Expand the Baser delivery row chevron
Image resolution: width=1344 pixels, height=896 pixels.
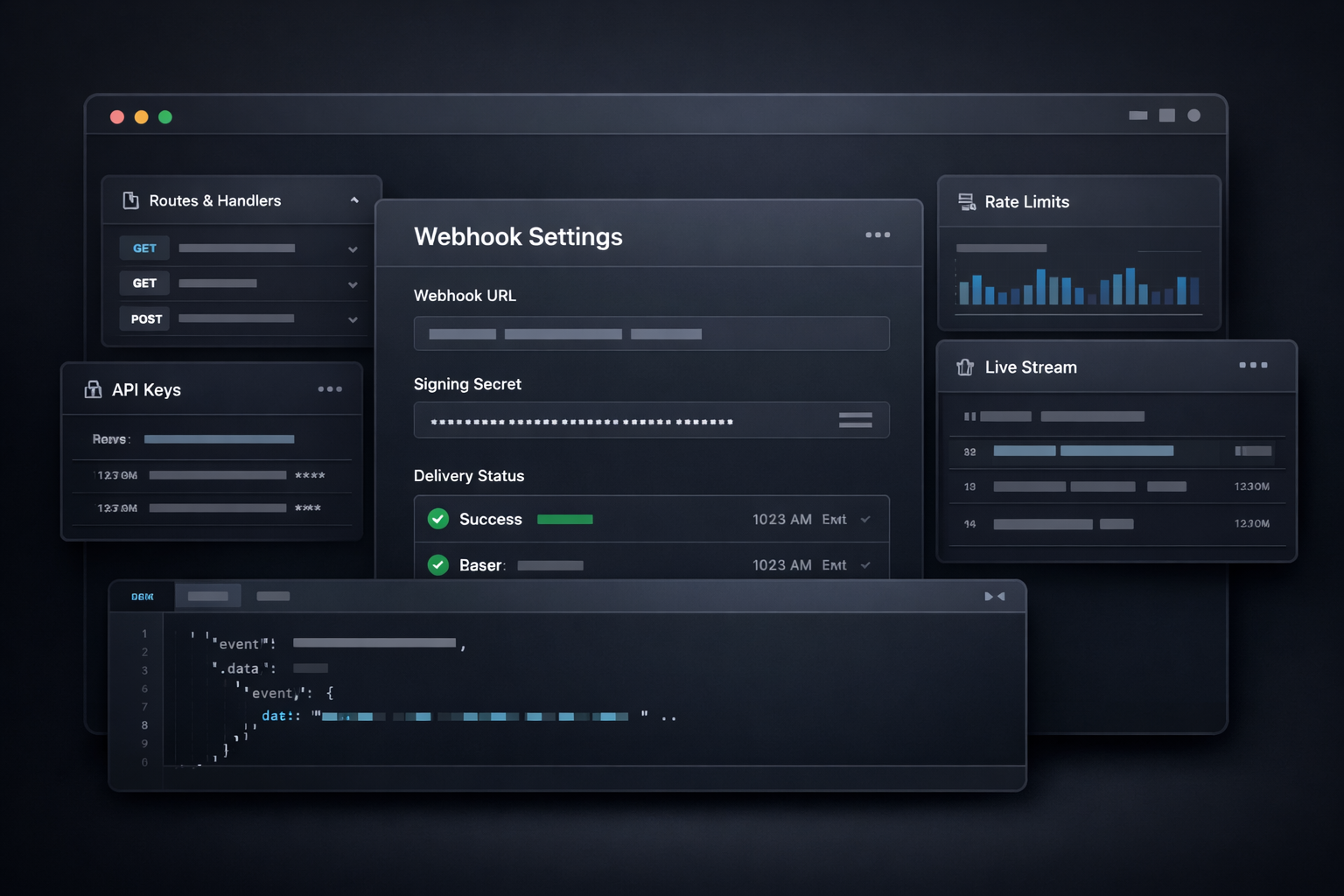tap(865, 565)
